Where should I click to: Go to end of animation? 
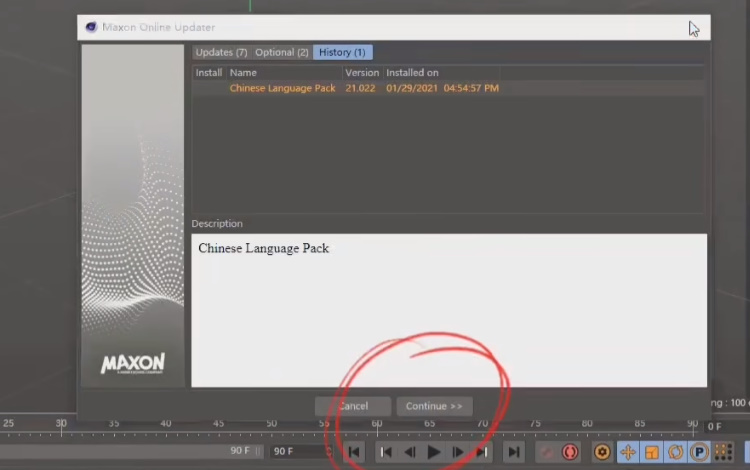pyautogui.click(x=514, y=452)
